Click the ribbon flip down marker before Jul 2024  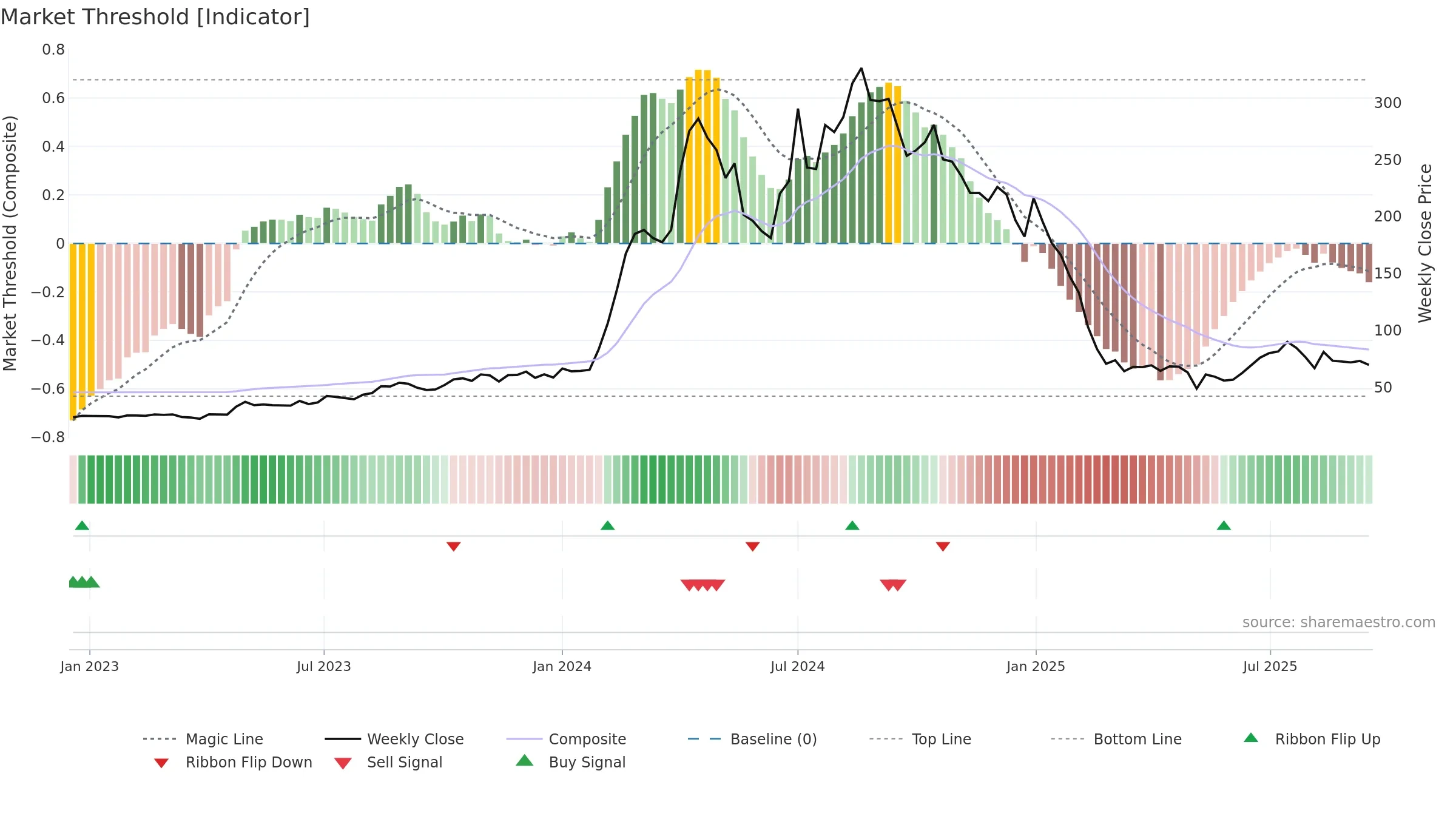click(x=752, y=547)
